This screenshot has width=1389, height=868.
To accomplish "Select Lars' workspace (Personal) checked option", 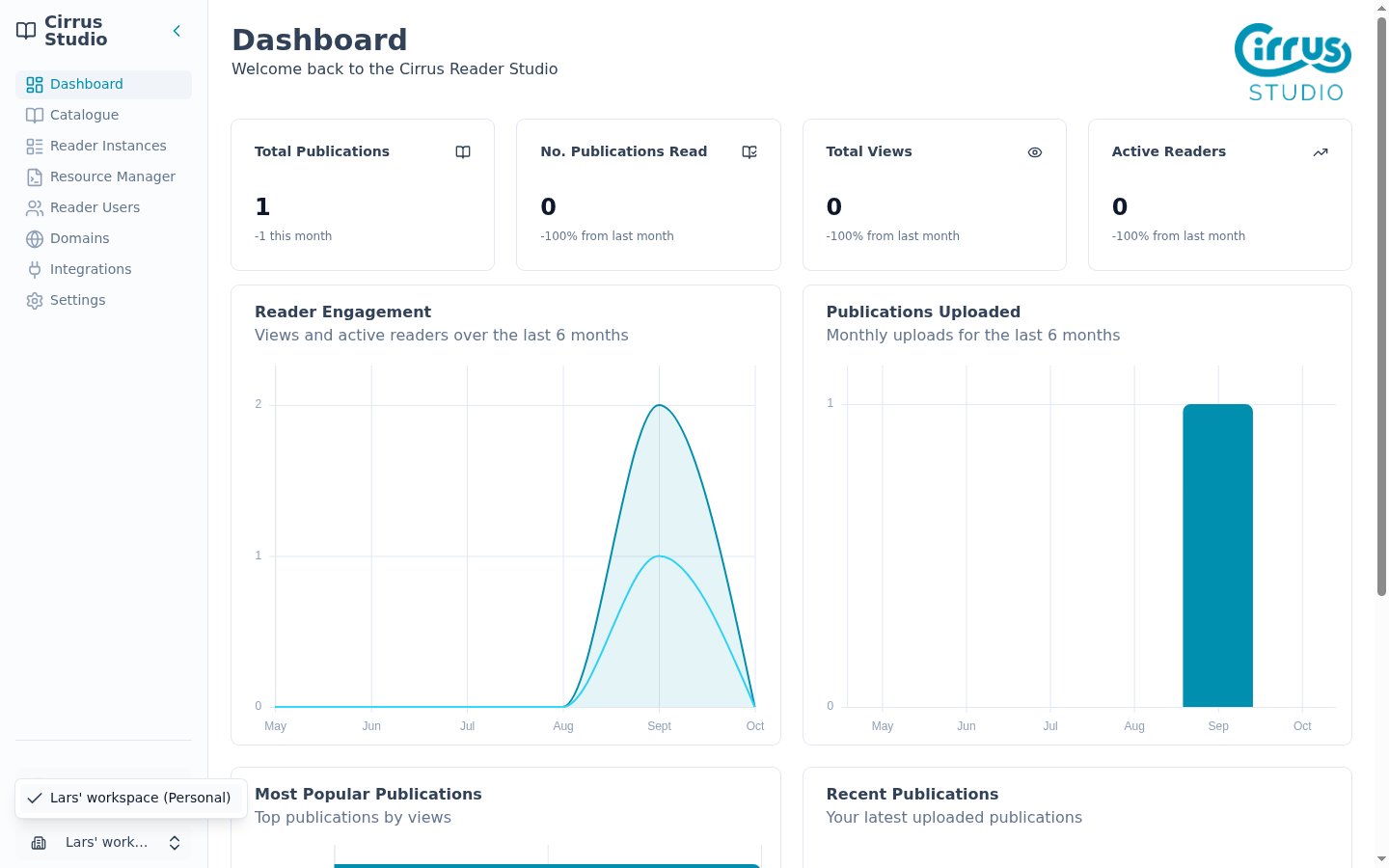I will [131, 799].
